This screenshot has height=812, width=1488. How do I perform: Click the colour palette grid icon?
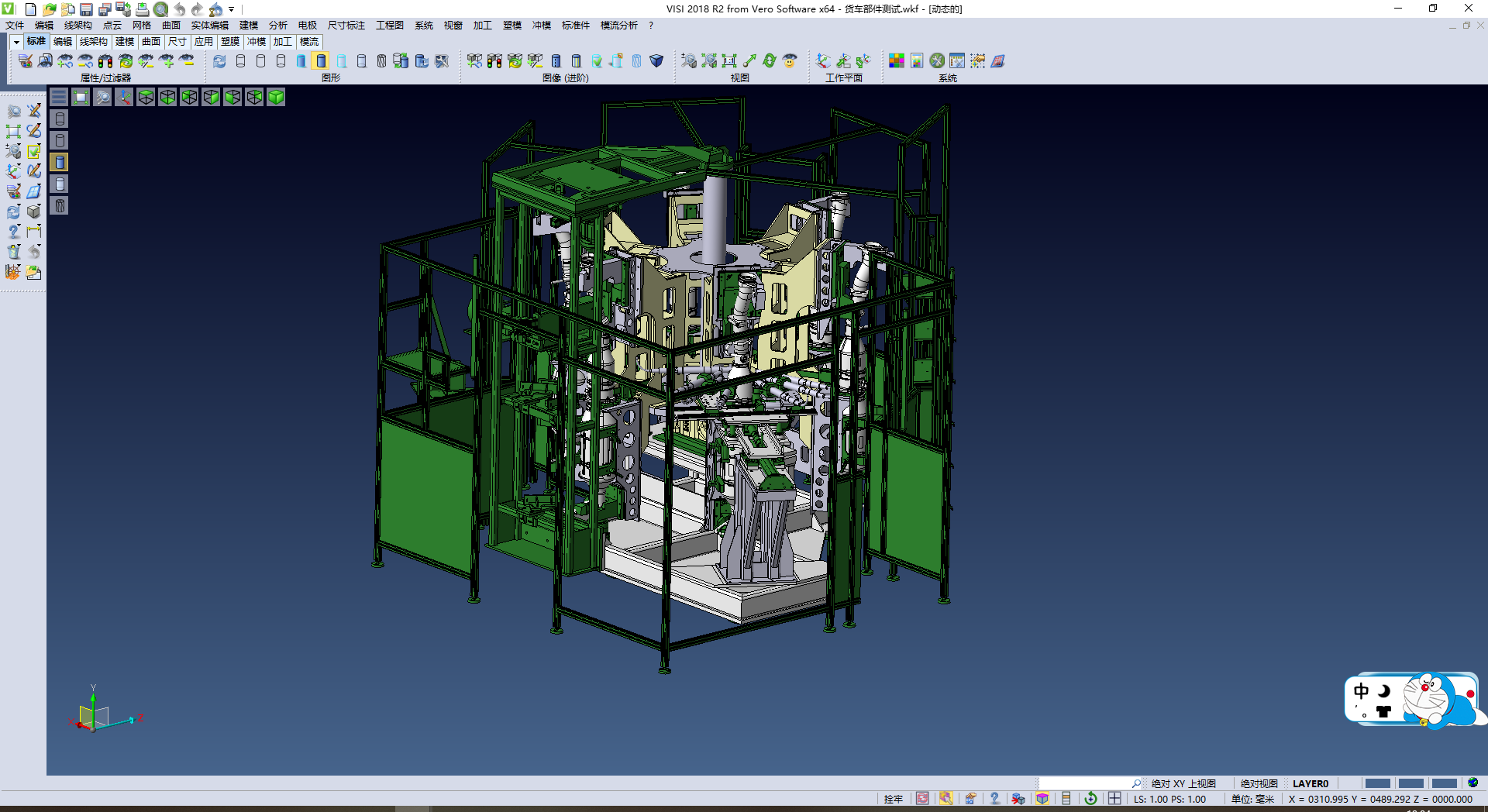click(x=896, y=60)
